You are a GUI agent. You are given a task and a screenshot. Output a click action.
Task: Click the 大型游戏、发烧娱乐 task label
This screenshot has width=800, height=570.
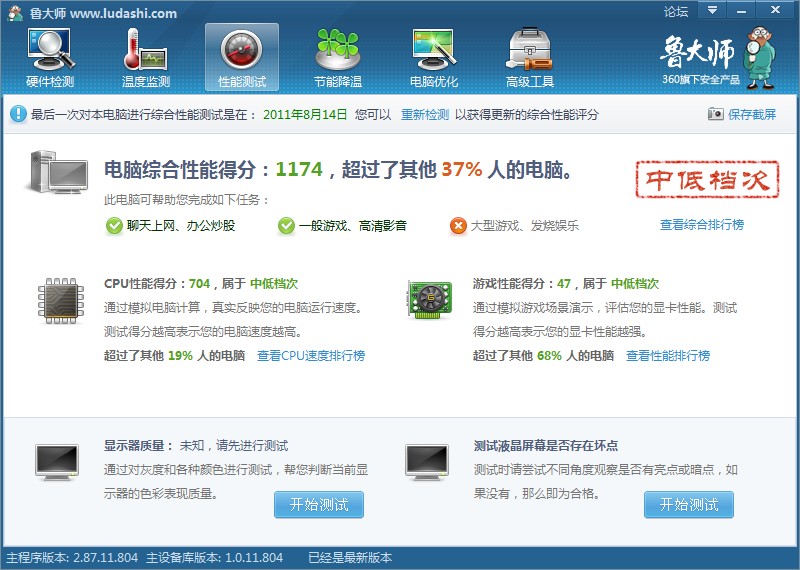pyautogui.click(x=524, y=225)
